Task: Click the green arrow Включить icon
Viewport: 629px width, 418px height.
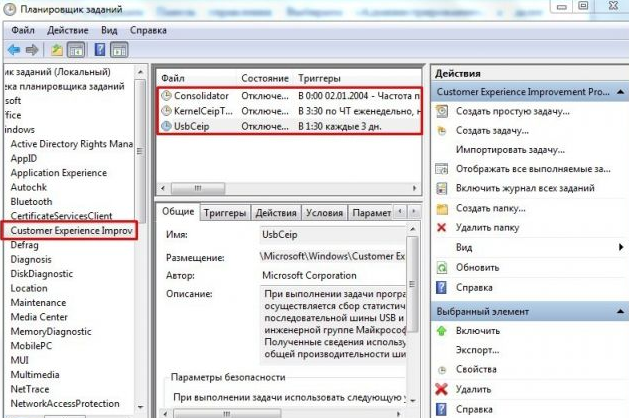Action: tap(441, 331)
